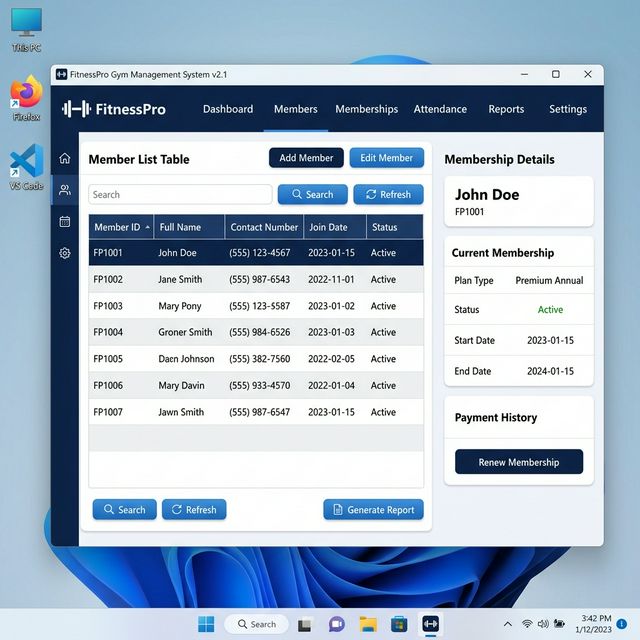Click the bottom Refresh button
The image size is (640, 640).
[x=194, y=509]
